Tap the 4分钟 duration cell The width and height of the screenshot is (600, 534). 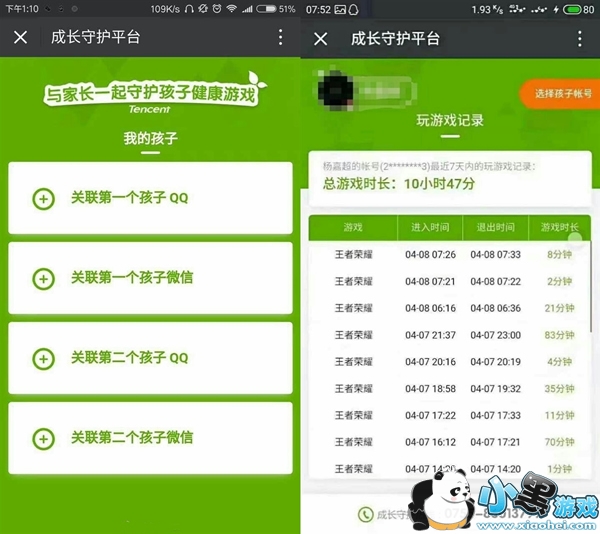tap(559, 362)
